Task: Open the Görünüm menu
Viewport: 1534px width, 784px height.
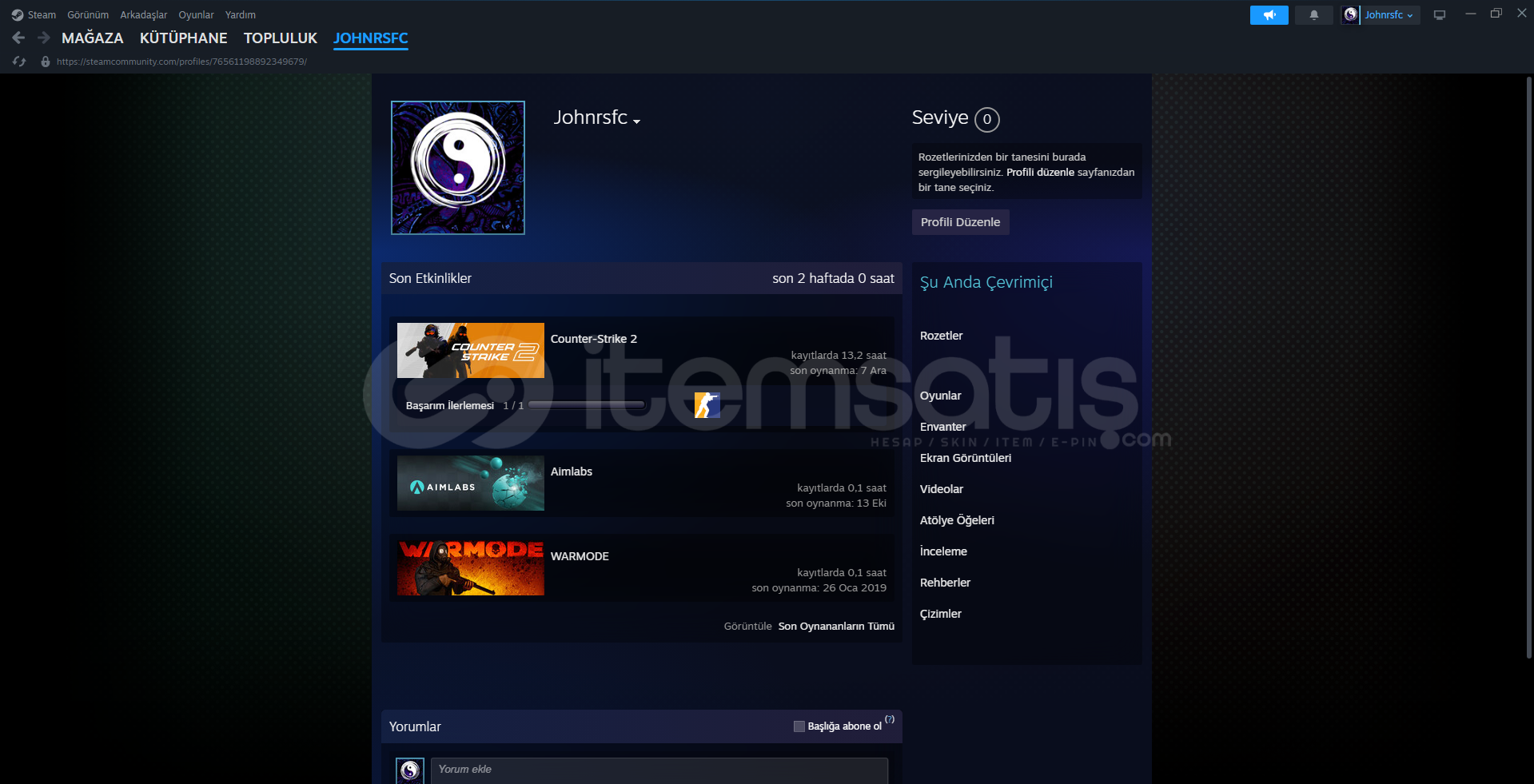Action: tap(88, 15)
